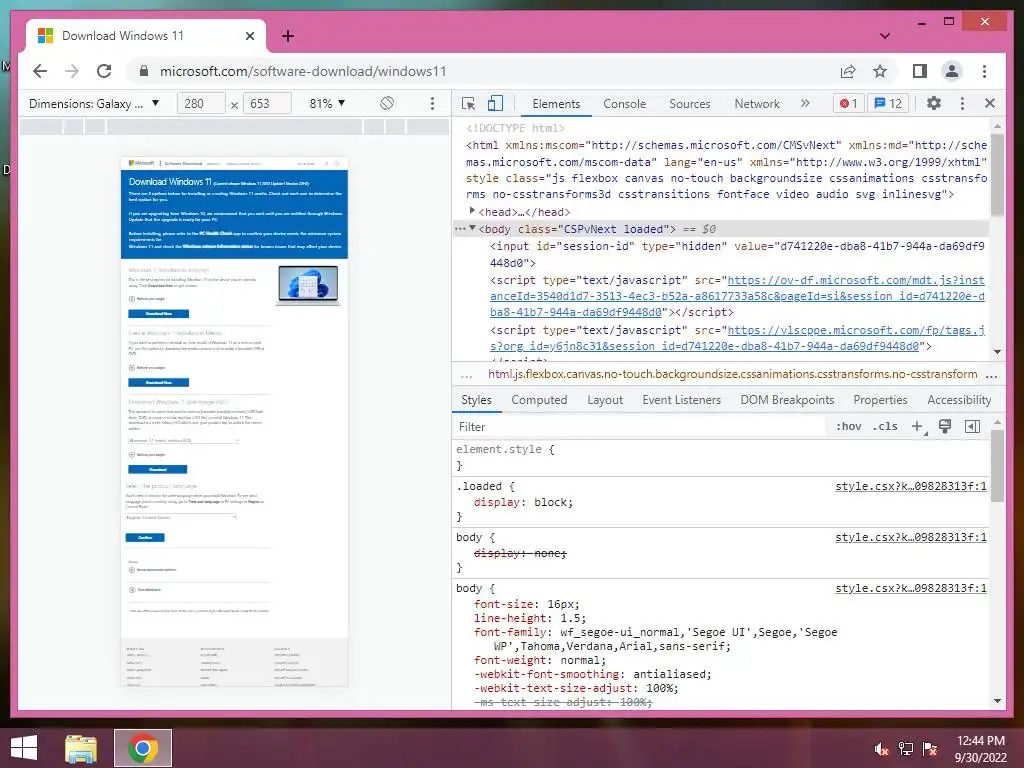Viewport: 1024px width, 768px height.
Task: Open device toolbar more options menu
Action: click(x=432, y=103)
